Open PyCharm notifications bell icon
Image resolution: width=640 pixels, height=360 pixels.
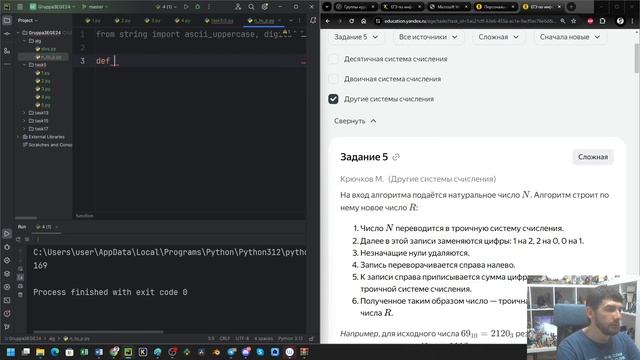[313, 20]
